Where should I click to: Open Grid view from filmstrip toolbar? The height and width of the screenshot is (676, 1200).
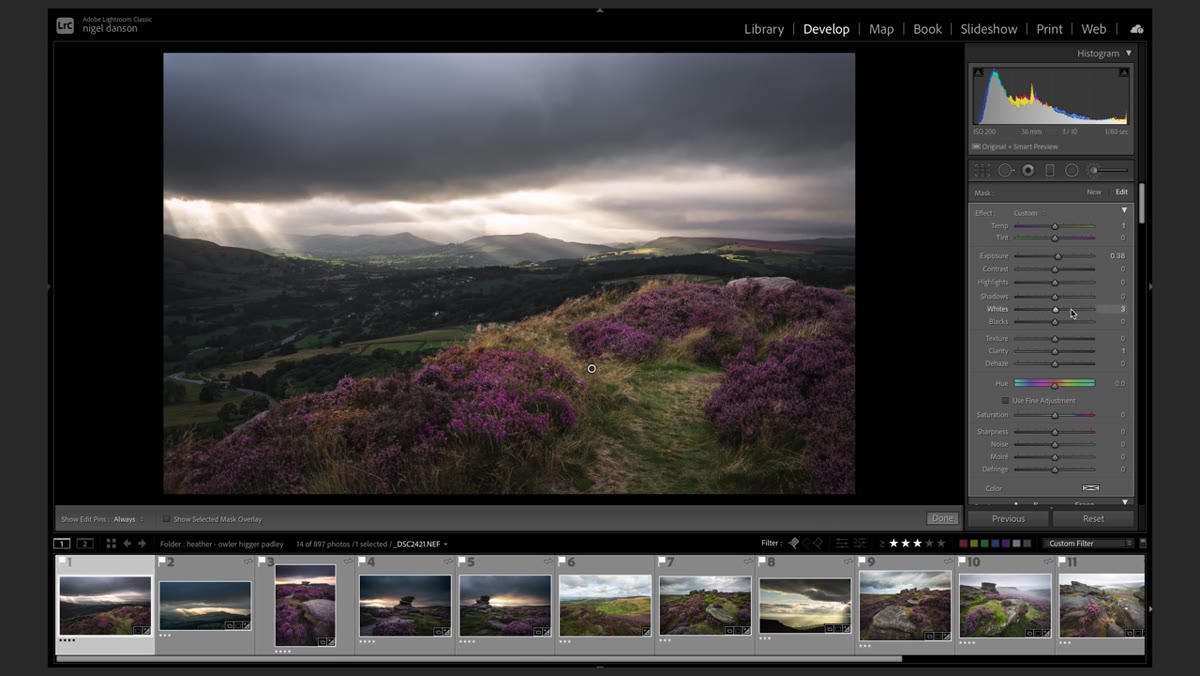[111, 544]
